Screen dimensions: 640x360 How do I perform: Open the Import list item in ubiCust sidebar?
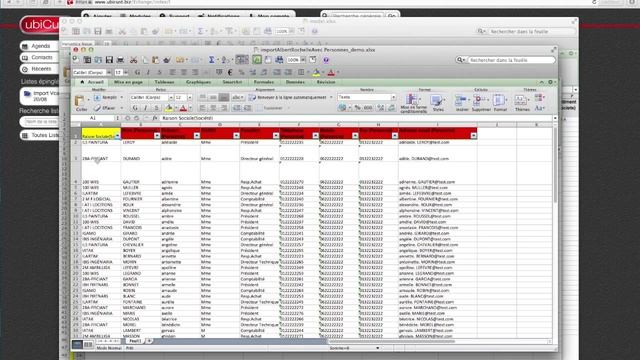point(40,96)
